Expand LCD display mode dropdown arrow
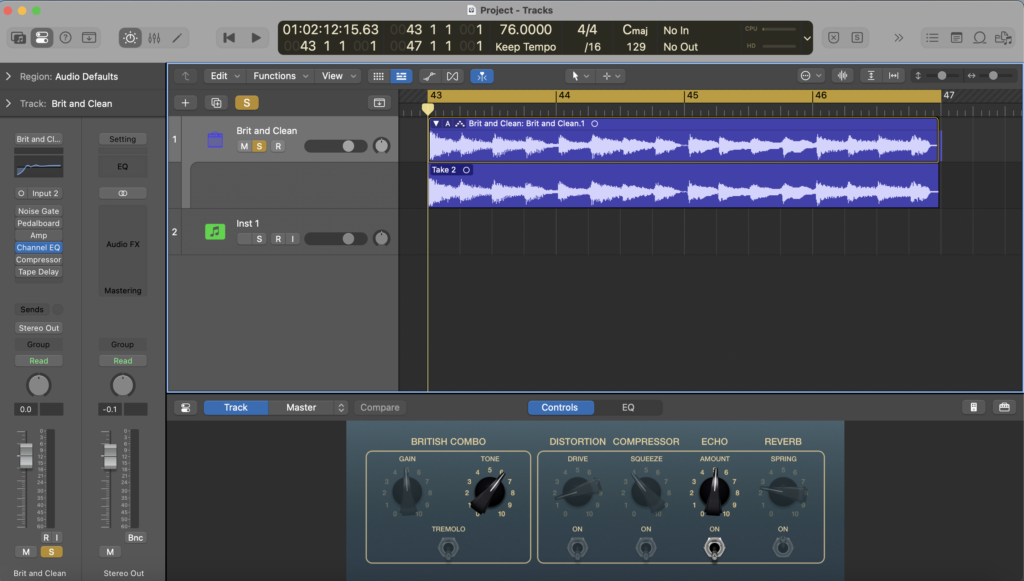 807,38
